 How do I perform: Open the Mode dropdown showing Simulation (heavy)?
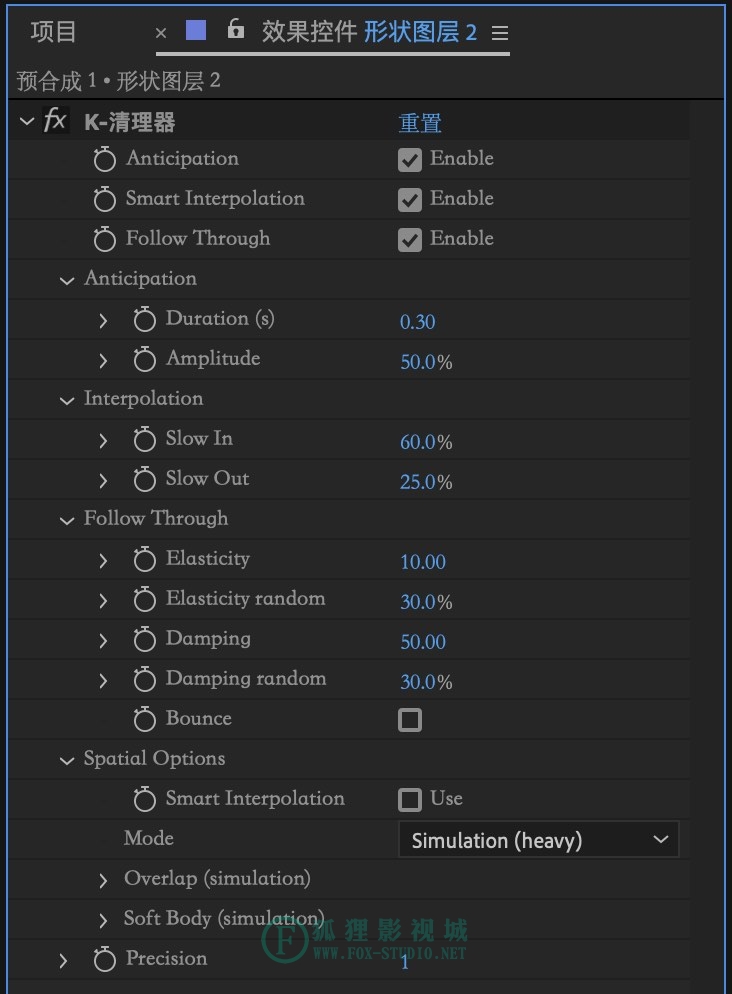point(539,840)
